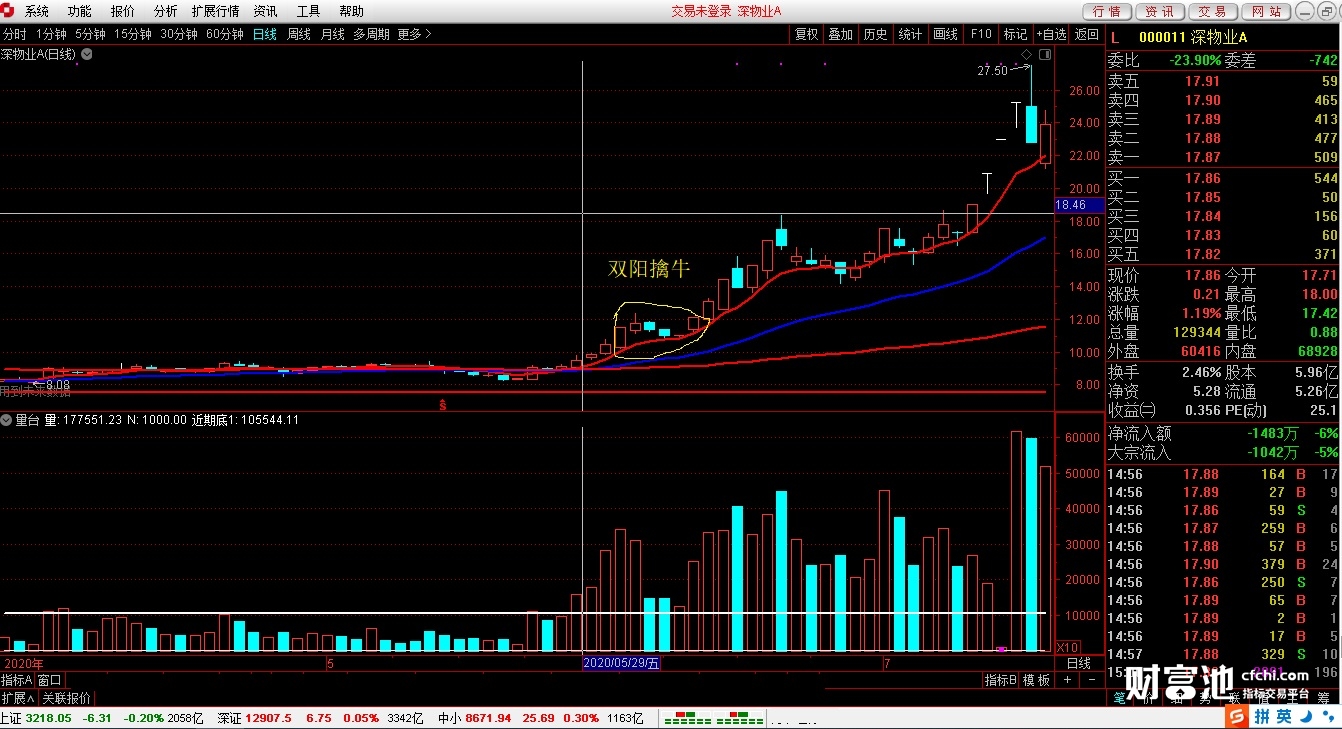
Task: Open the chart title dropdown arrow beside 深物业A(日线)
Action: [x=87, y=54]
